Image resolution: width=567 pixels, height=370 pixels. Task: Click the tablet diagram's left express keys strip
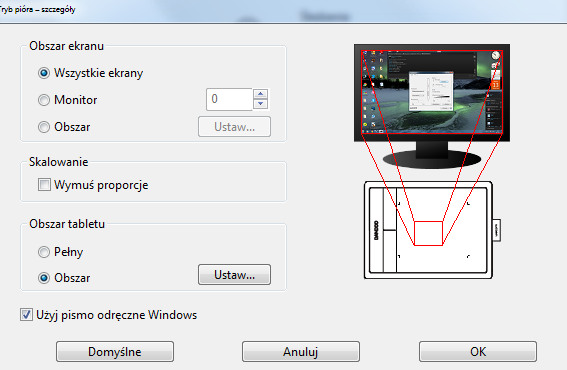[x=383, y=230]
